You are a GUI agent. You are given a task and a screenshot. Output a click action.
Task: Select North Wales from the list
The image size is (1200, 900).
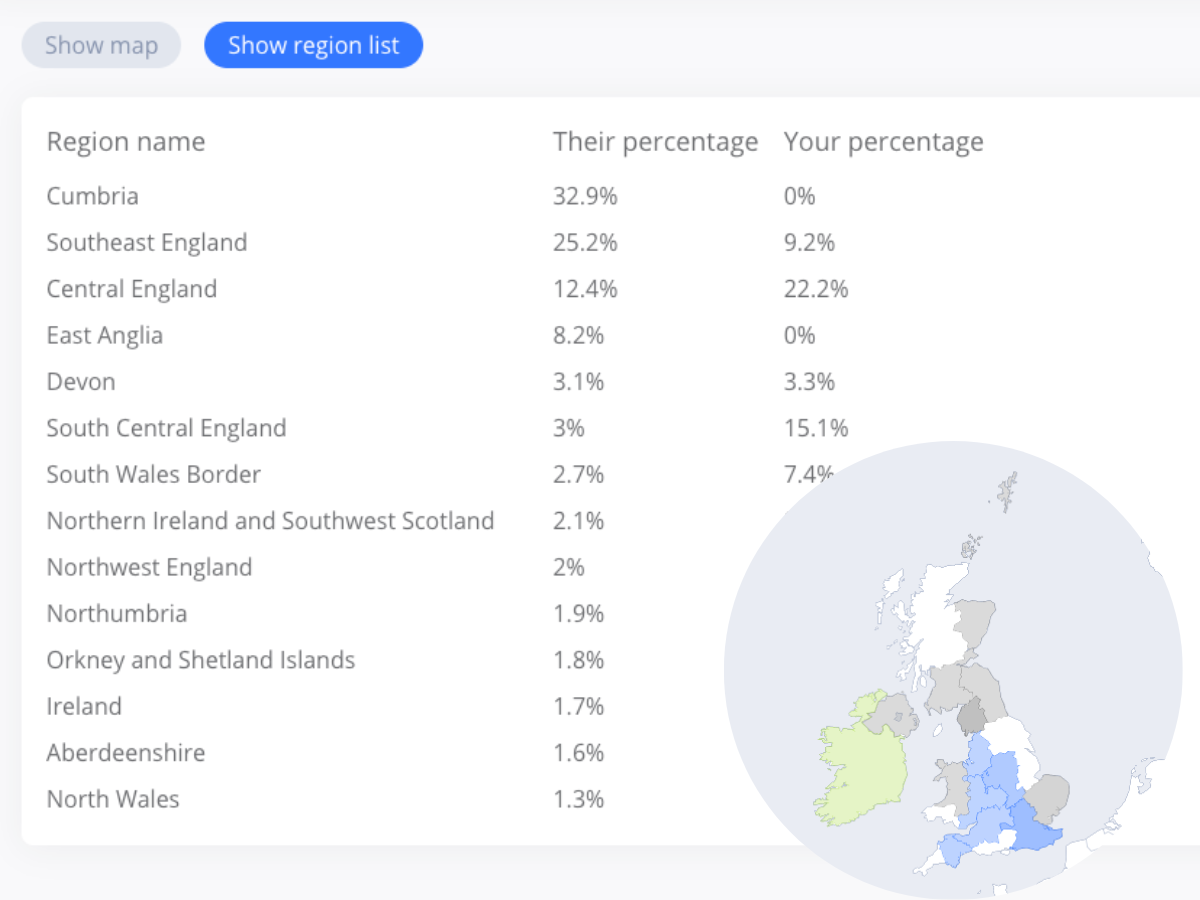coord(112,799)
